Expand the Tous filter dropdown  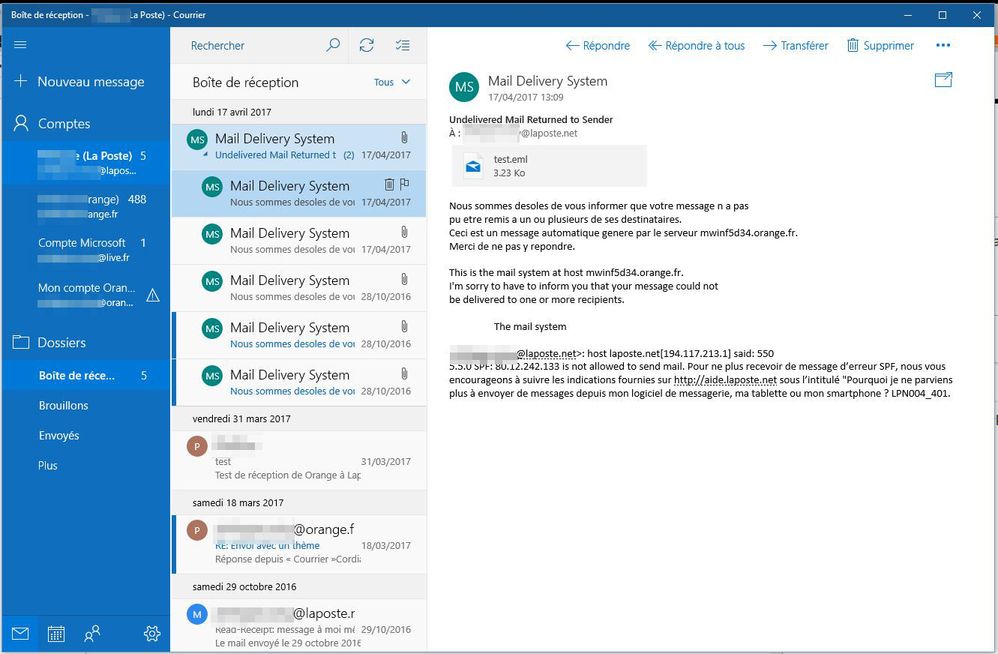[x=392, y=82]
